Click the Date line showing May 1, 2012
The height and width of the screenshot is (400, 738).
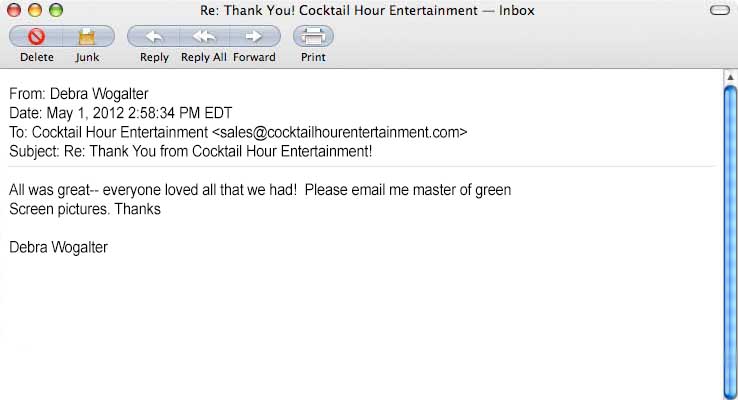[x=120, y=113]
